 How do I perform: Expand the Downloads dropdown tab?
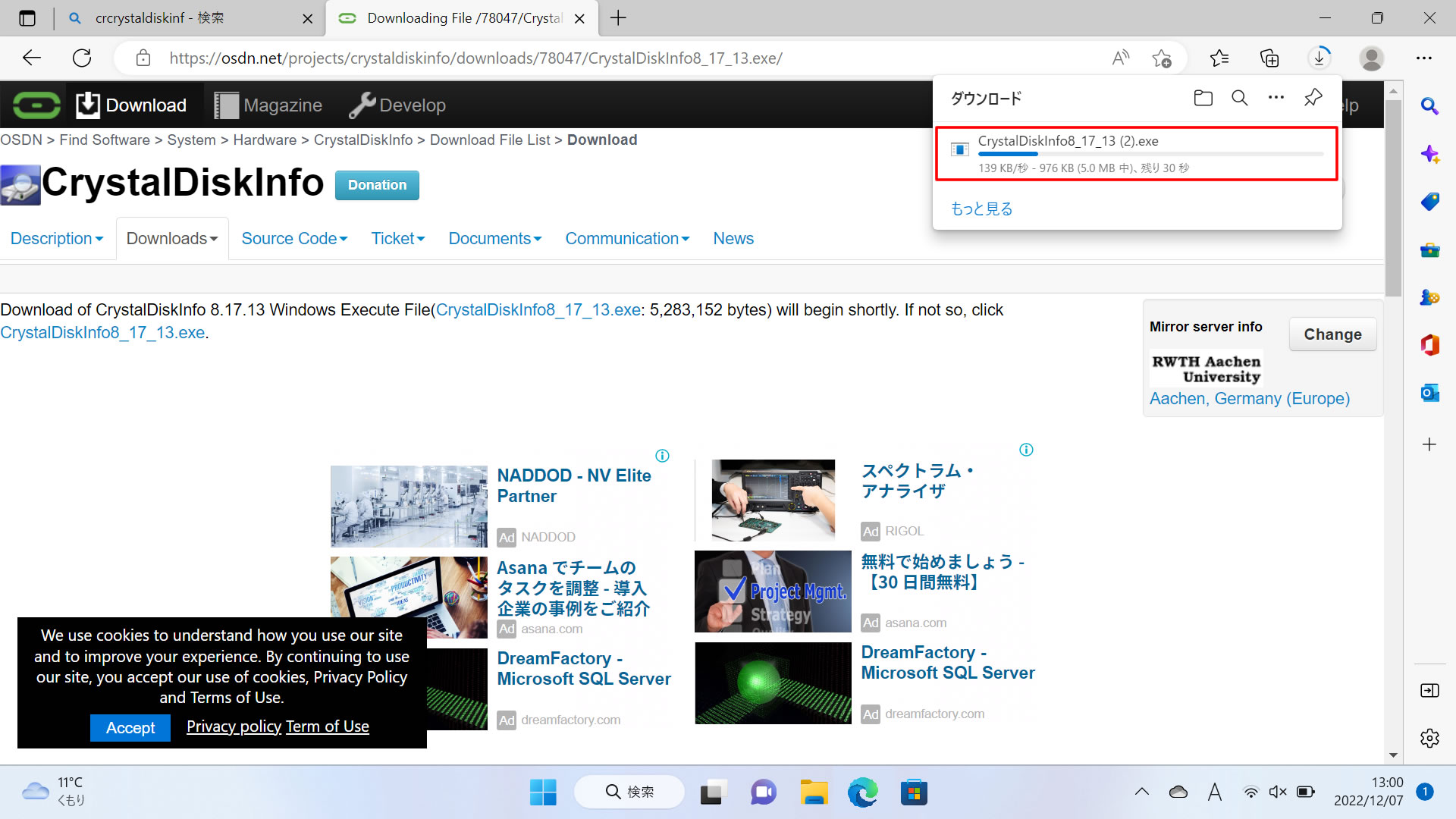[172, 239]
